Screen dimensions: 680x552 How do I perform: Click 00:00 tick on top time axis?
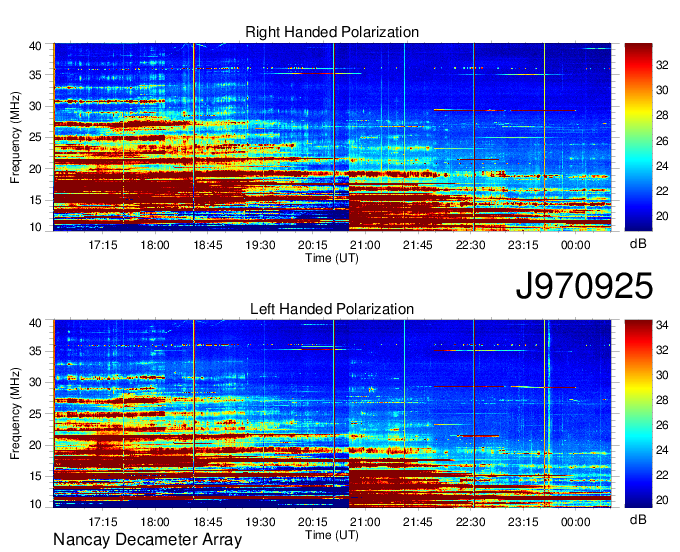[x=575, y=245]
